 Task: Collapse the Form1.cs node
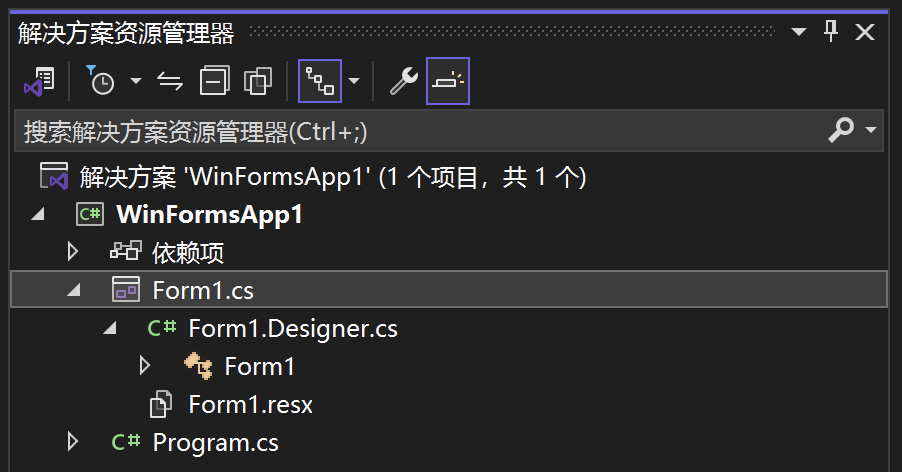click(74, 291)
